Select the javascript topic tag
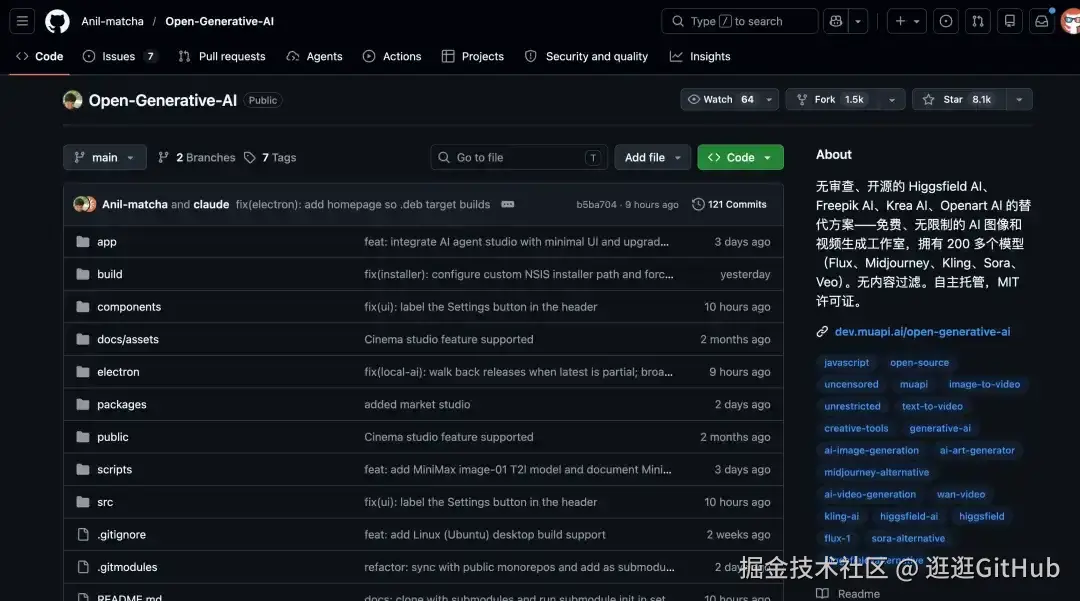This screenshot has height=601, width=1080. pos(847,363)
